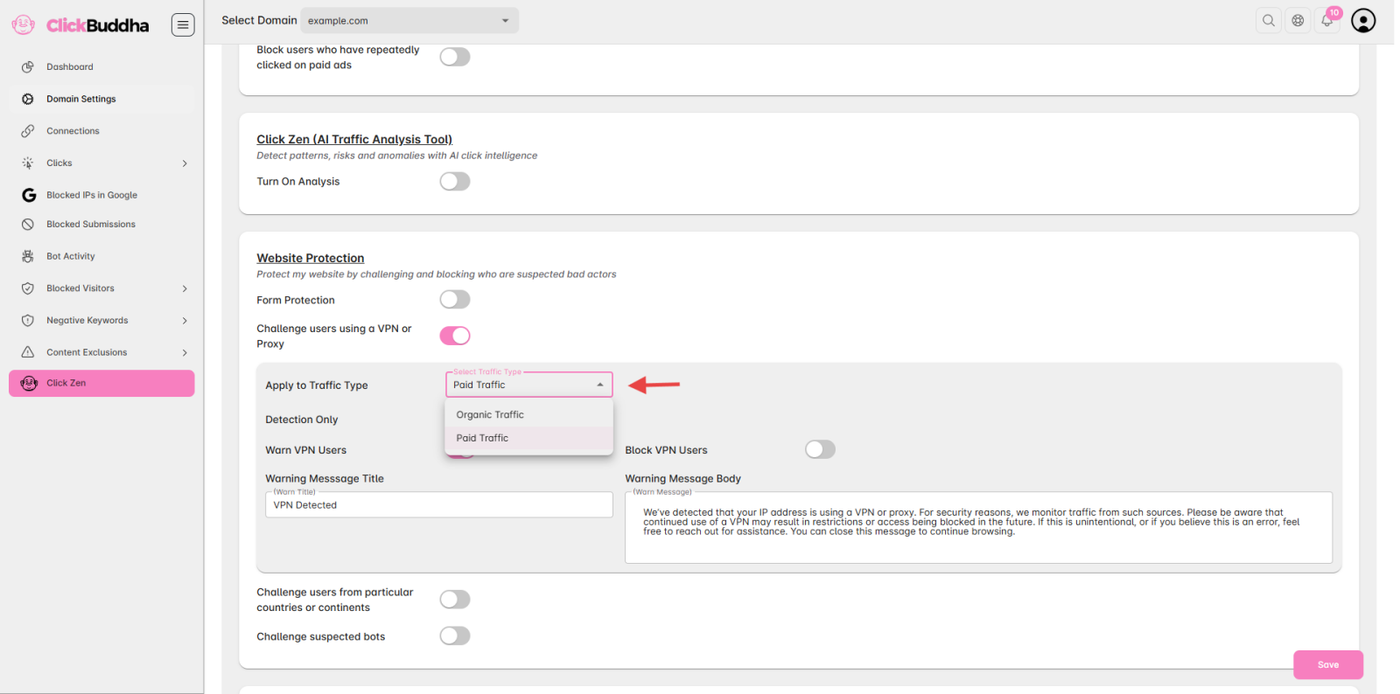
Task: Click the pink Save button
Action: (x=1327, y=665)
